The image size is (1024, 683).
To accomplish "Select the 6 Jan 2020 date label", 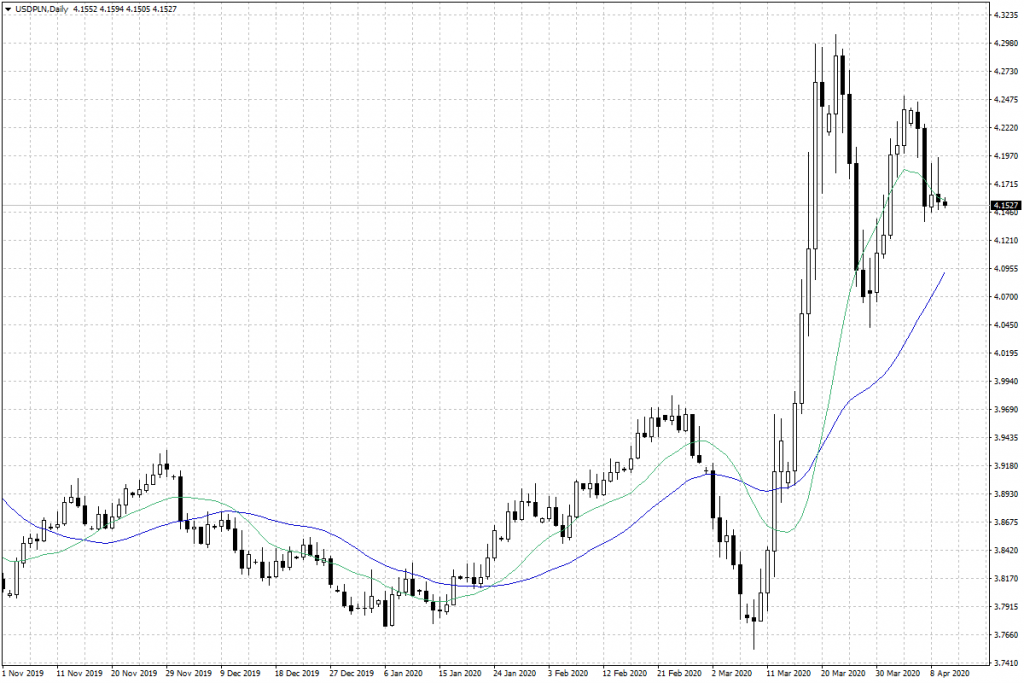I will [x=404, y=673].
